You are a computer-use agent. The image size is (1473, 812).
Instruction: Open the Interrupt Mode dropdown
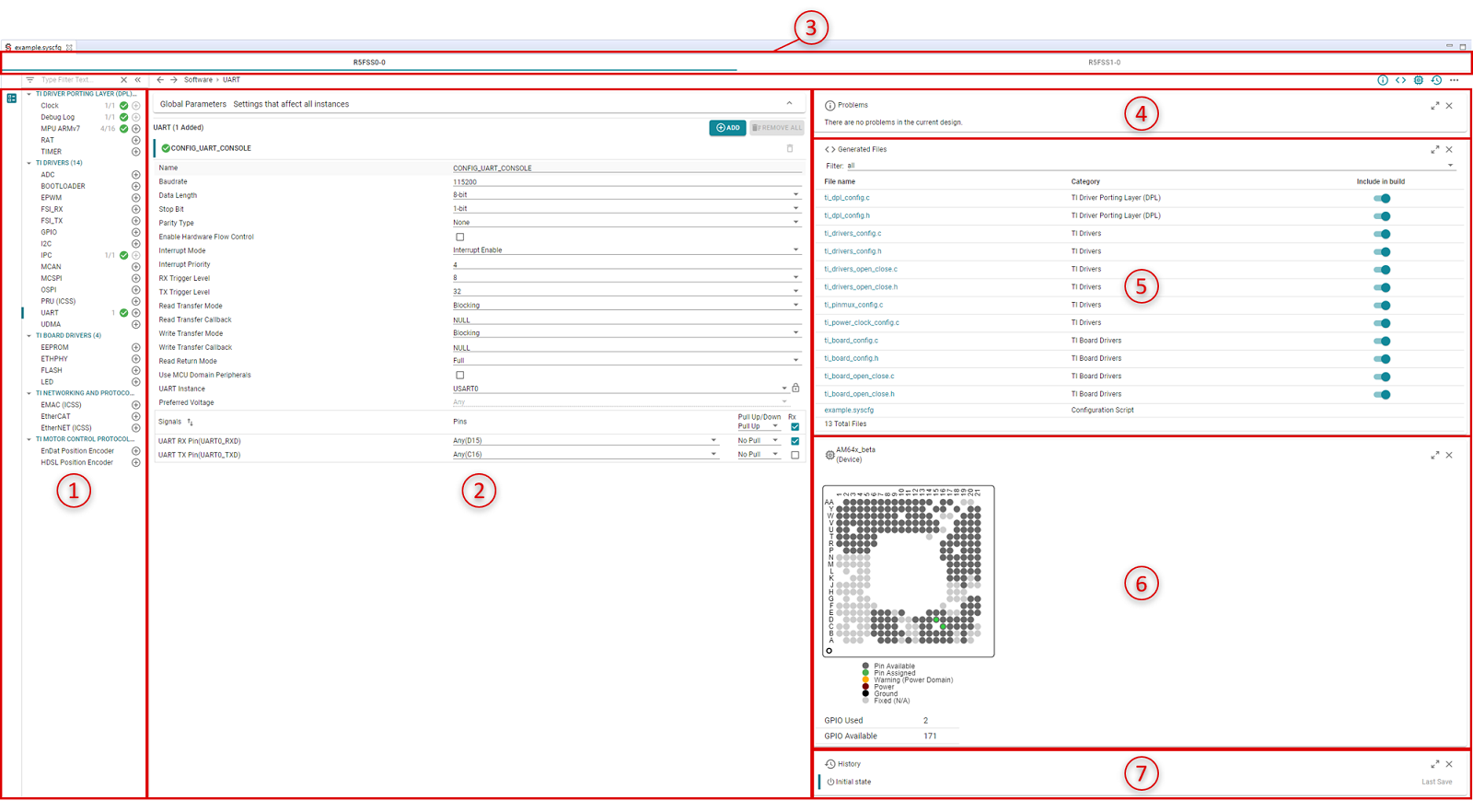click(626, 250)
